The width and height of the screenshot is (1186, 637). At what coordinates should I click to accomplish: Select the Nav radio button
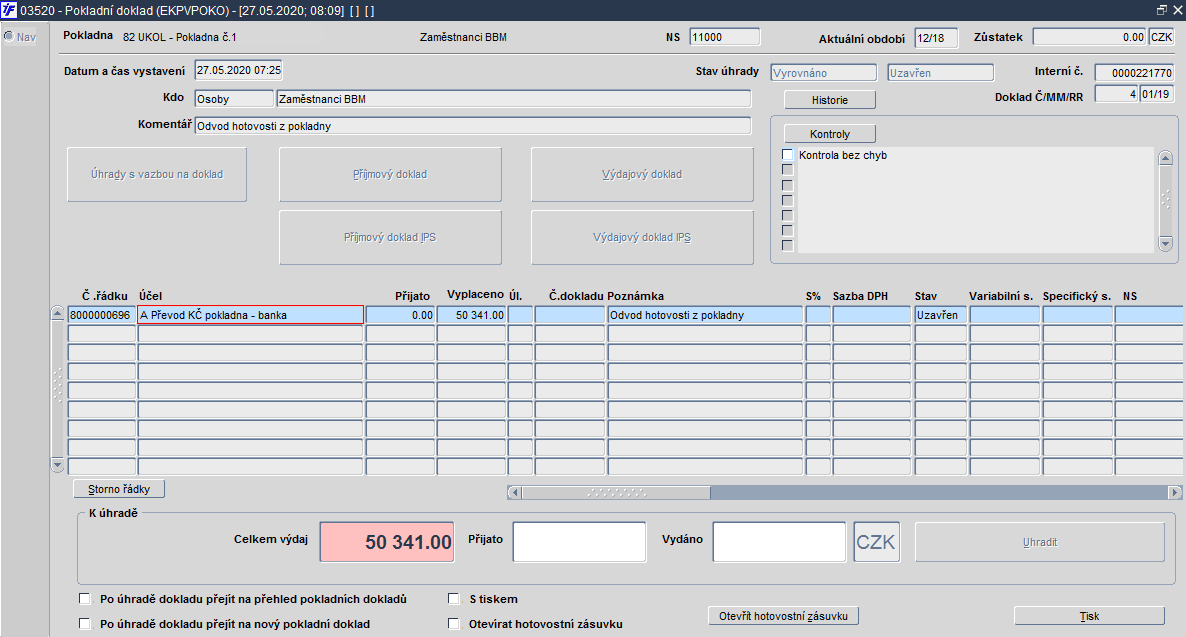click(9, 36)
